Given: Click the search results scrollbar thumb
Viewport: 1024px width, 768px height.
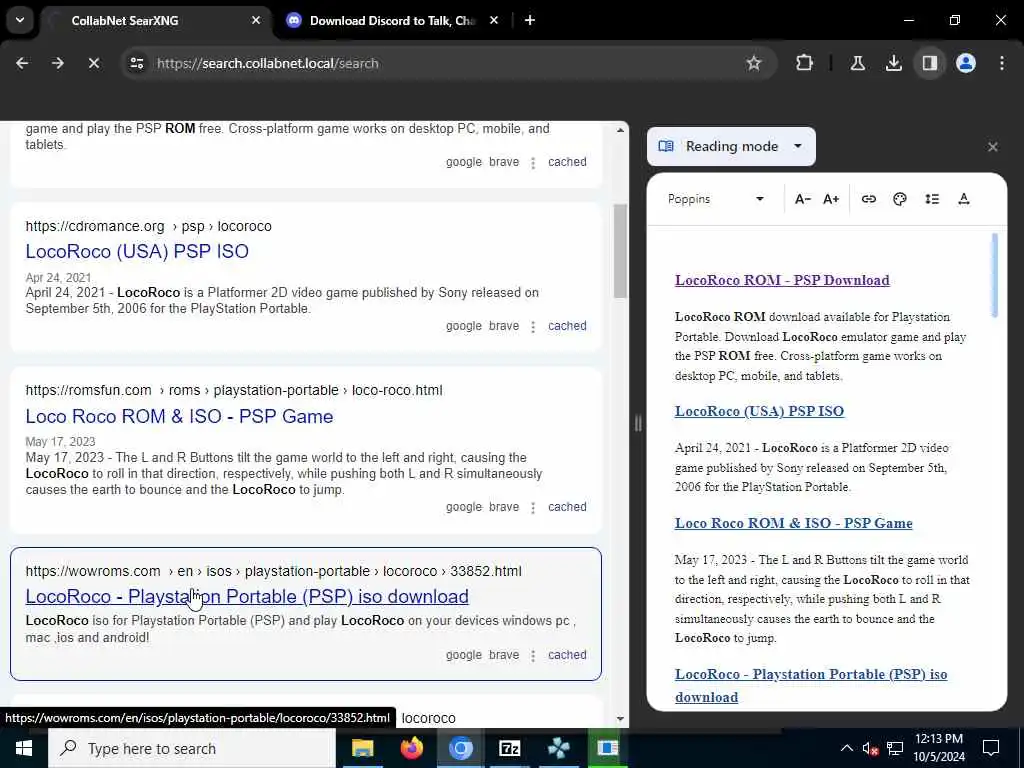Looking at the screenshot, I should coord(620,251).
